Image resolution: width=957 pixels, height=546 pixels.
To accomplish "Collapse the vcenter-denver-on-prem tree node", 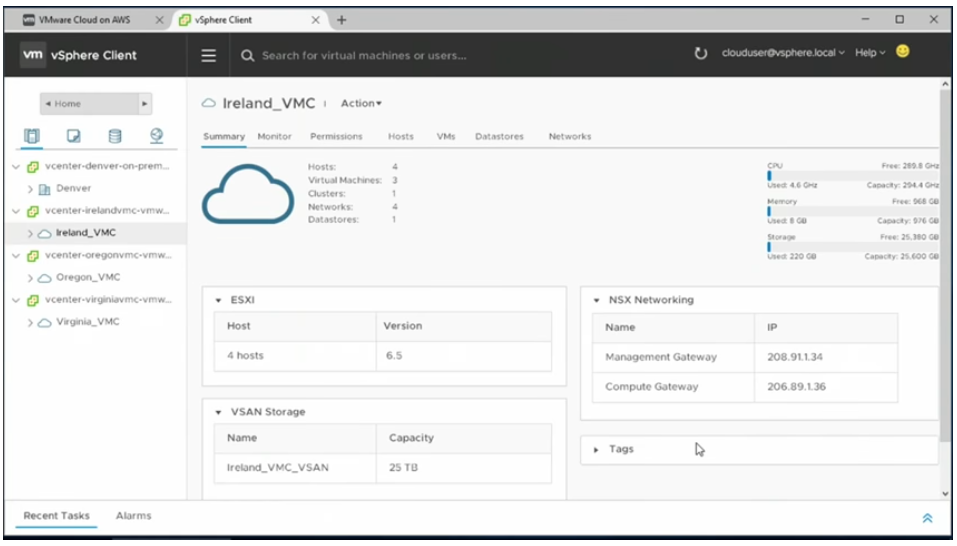I will coord(16,167).
